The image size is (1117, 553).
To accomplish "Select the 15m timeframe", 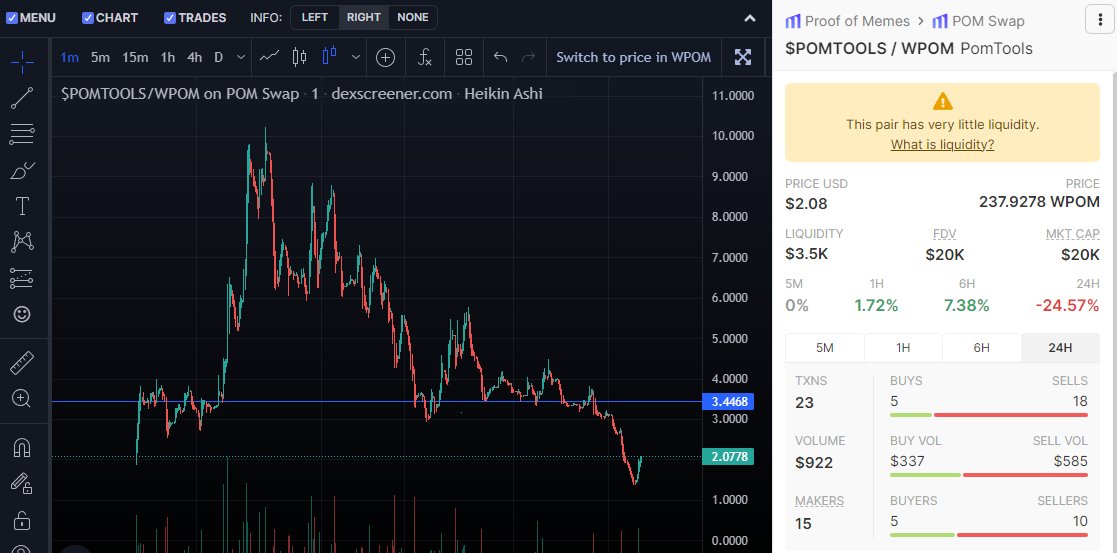I will tap(135, 57).
